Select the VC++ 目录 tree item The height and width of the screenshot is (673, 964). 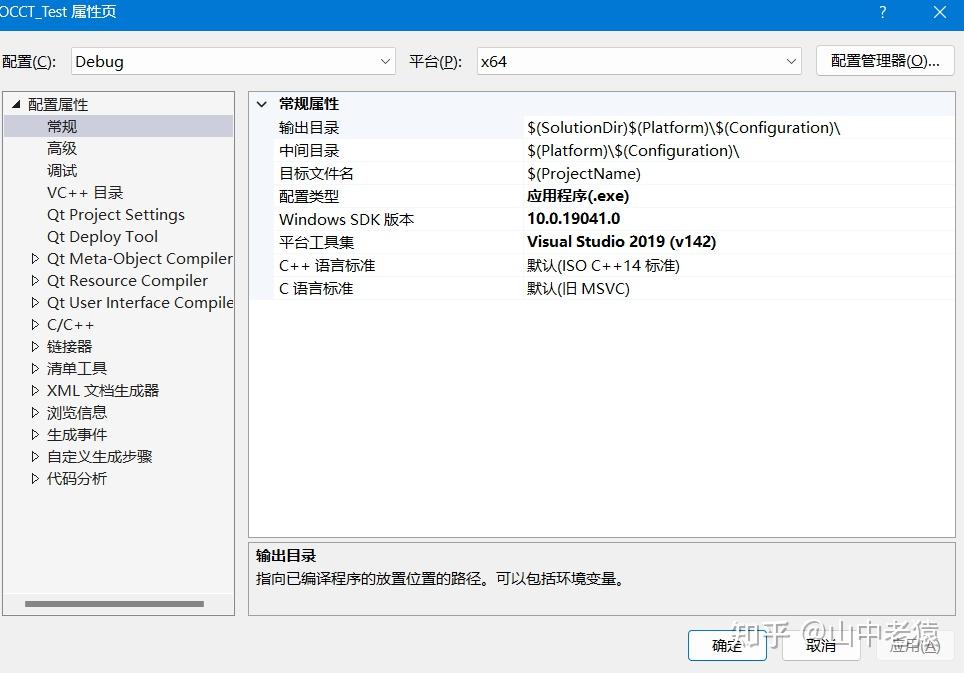pos(85,192)
